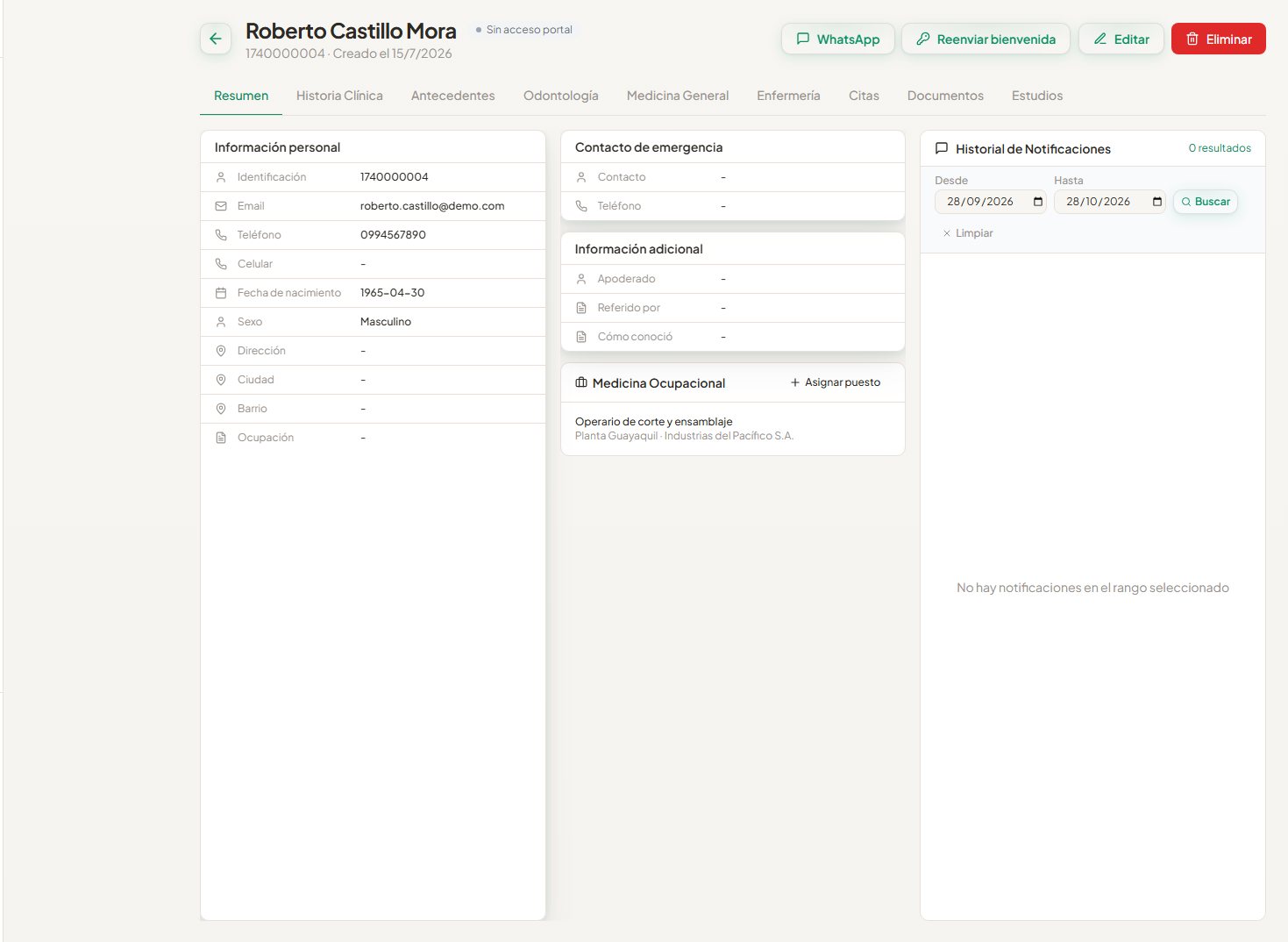1288x942 pixels.
Task: Open the Desde date calendar picker icon
Action: click(1038, 202)
